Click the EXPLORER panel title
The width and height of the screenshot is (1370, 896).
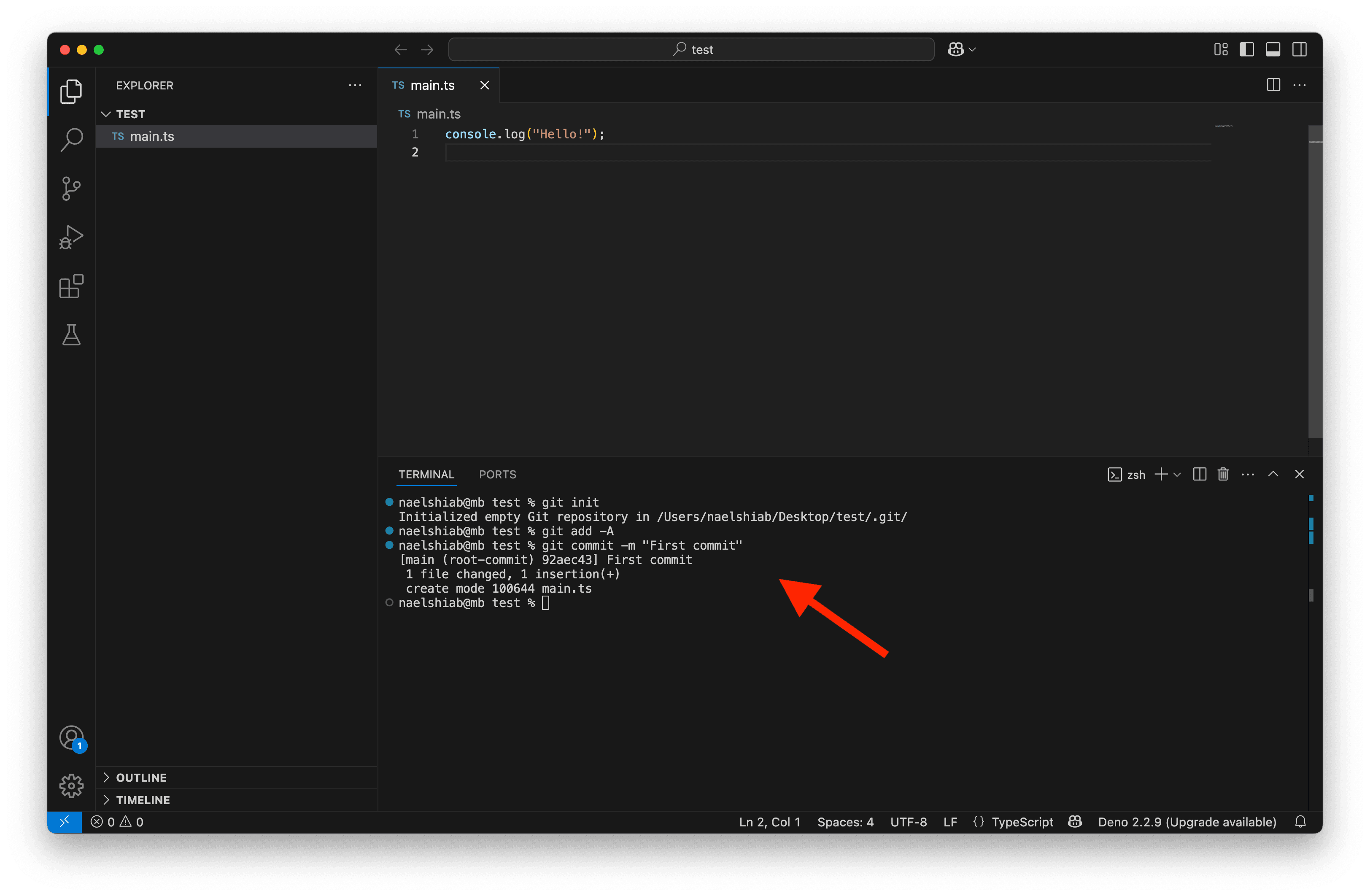(x=145, y=85)
